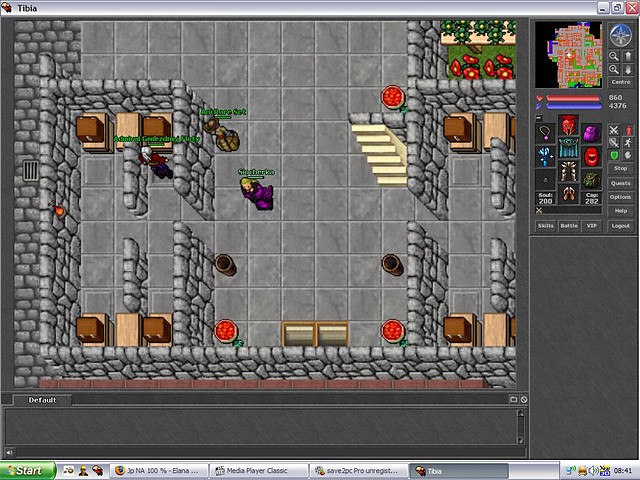Viewport: 640px width, 480px height.
Task: Select balanced fighting mode (sword and shield)
Action: tap(613, 142)
